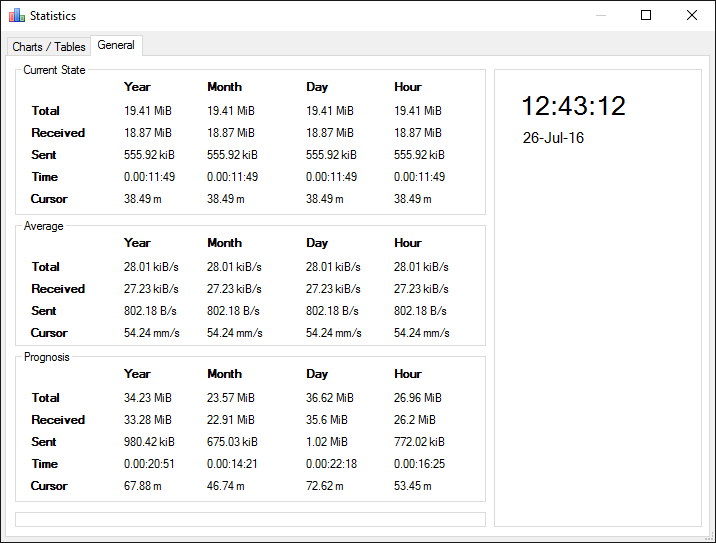The width and height of the screenshot is (716, 543).
Task: Click the 980.42 kiB sent value
Action: coord(149,442)
